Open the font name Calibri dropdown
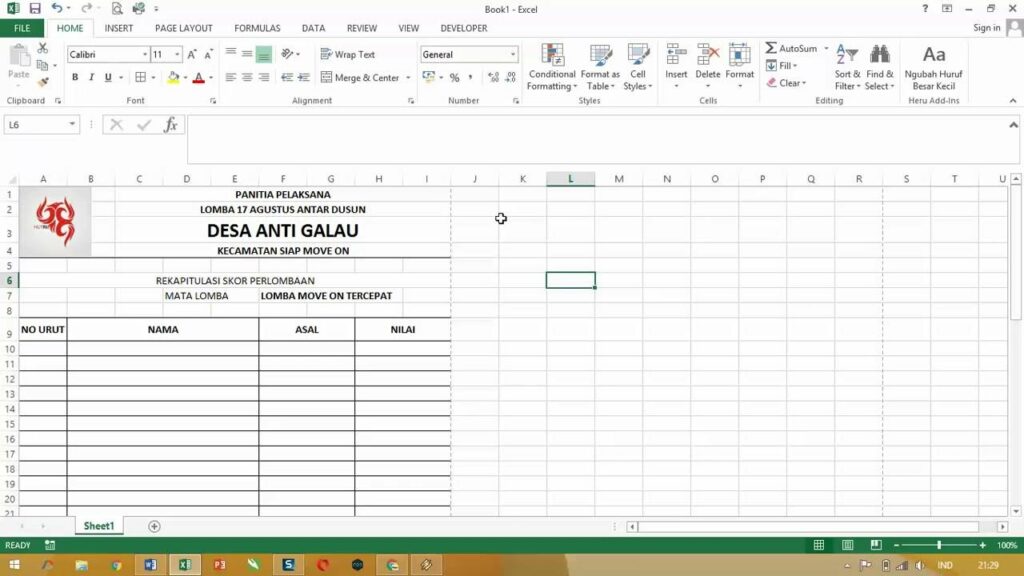1024x576 pixels. (144, 54)
